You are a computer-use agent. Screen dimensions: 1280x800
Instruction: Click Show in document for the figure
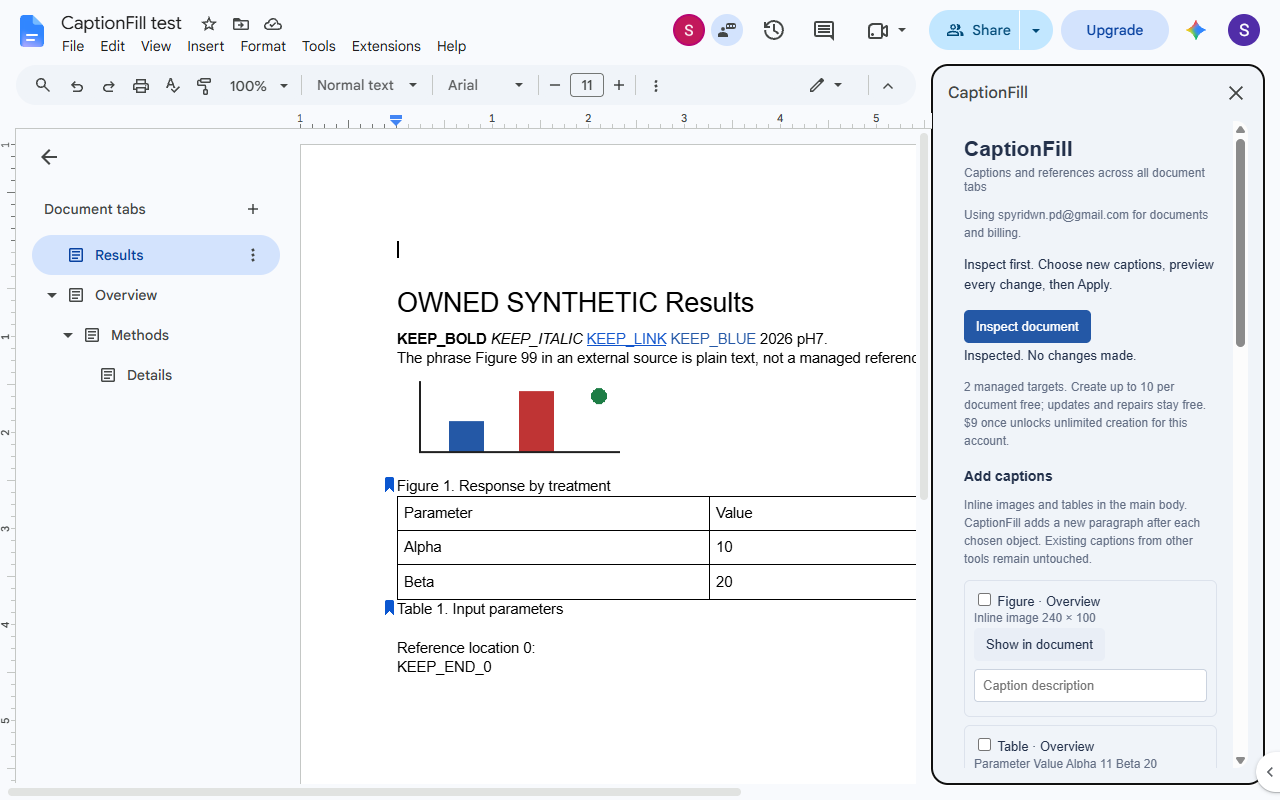[x=1040, y=645]
